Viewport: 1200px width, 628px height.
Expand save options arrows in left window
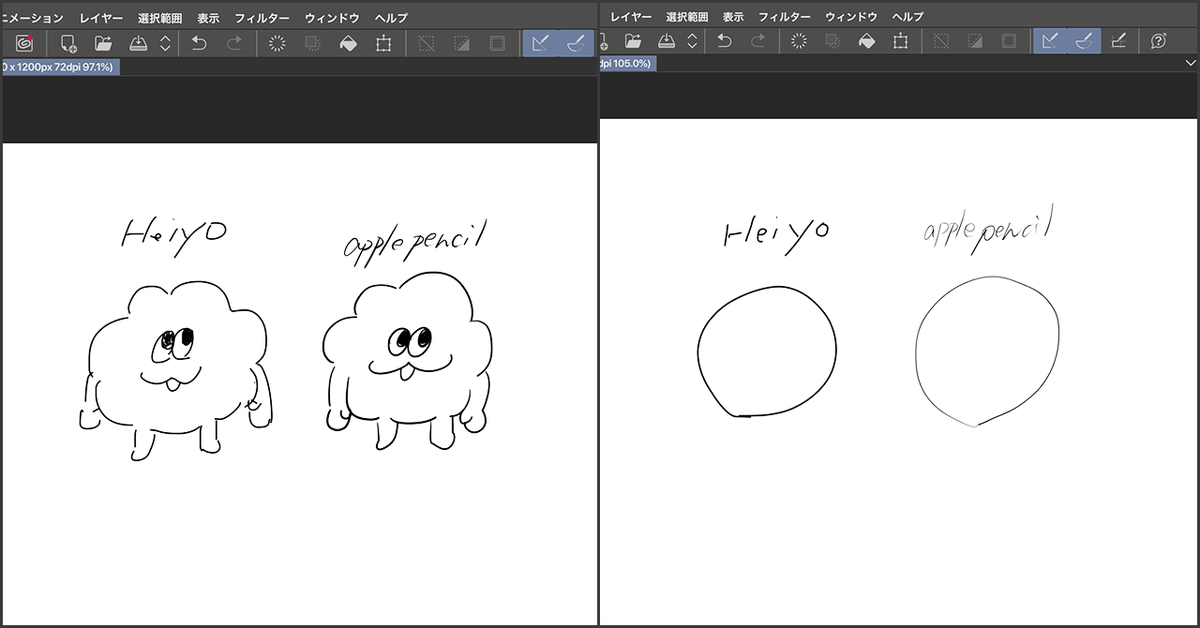[x=165, y=43]
